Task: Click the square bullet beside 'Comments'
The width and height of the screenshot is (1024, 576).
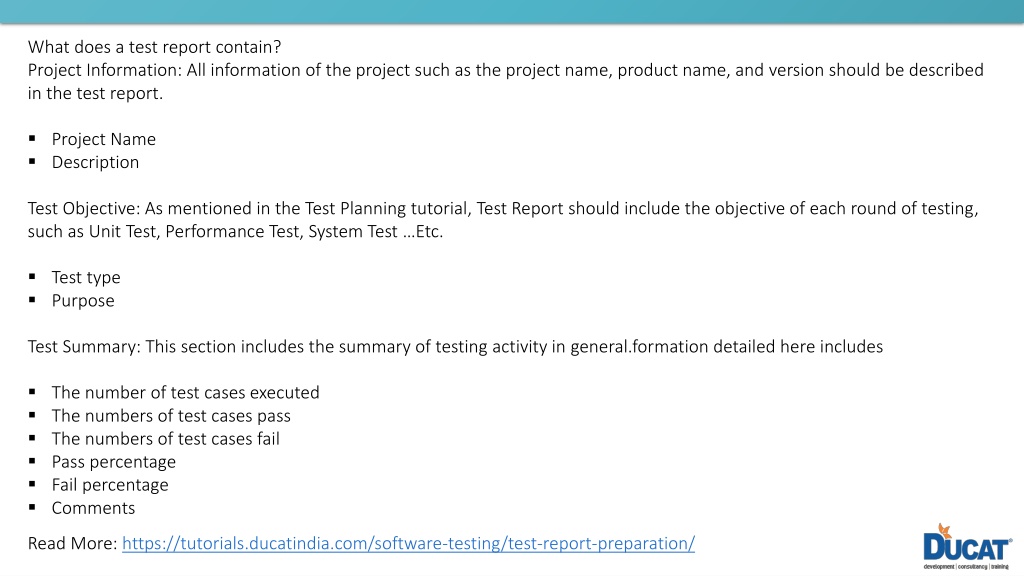Action: pos(32,507)
